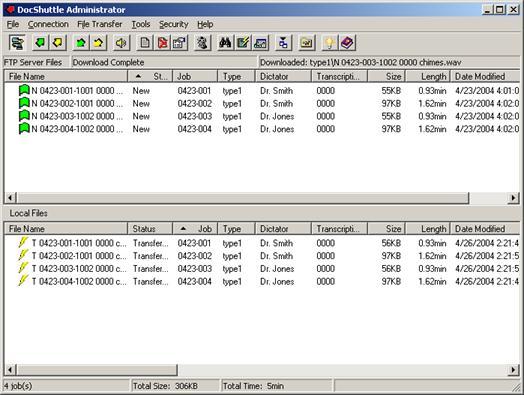Click the file properties toolbar icon
This screenshot has width=524, height=395.
pyautogui.click(x=179, y=43)
